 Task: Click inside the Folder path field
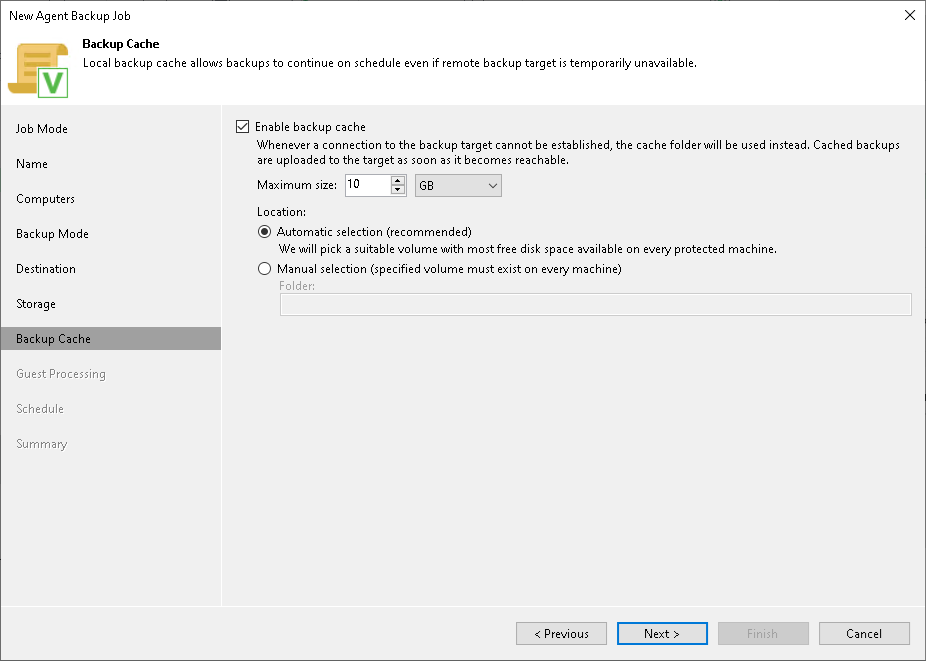click(595, 304)
